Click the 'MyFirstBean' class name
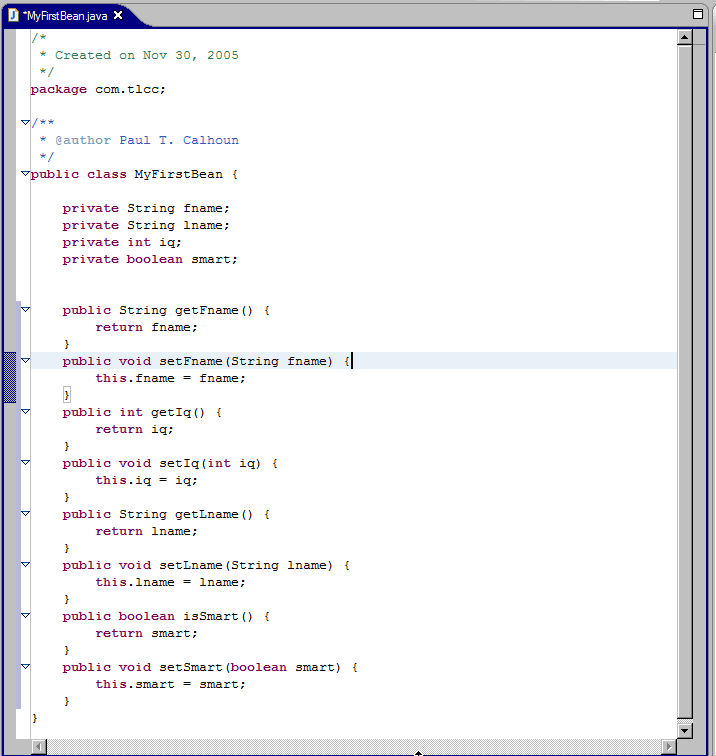This screenshot has width=716, height=756. [x=178, y=175]
